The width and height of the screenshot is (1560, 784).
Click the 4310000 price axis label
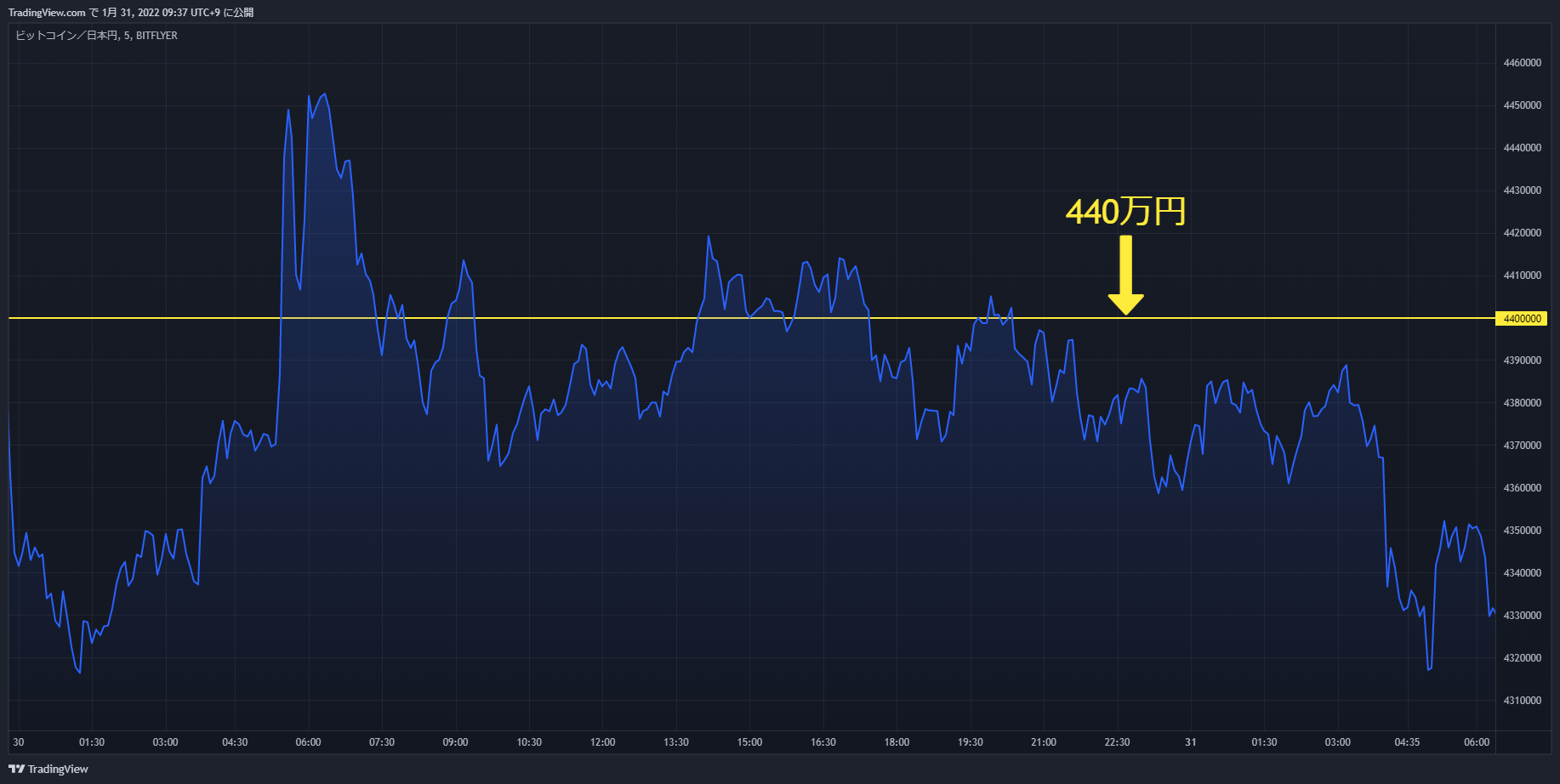click(x=1523, y=701)
